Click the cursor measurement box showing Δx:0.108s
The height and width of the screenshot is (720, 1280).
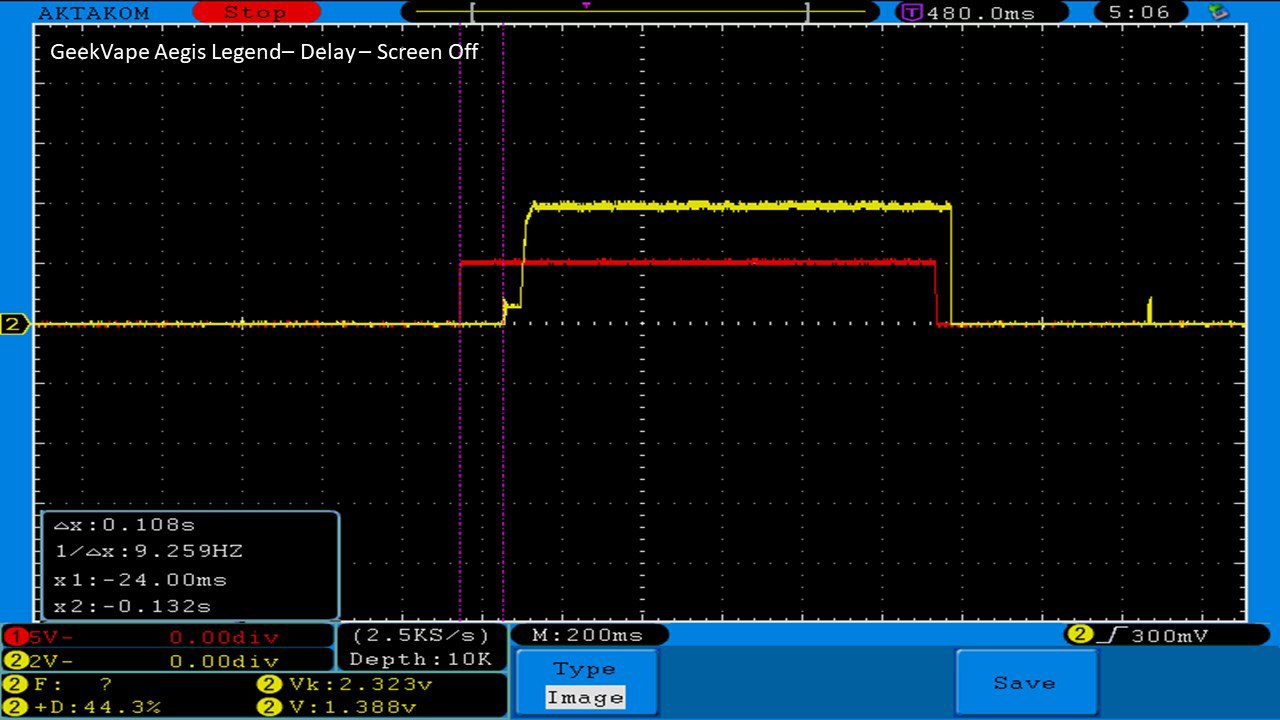(190, 565)
